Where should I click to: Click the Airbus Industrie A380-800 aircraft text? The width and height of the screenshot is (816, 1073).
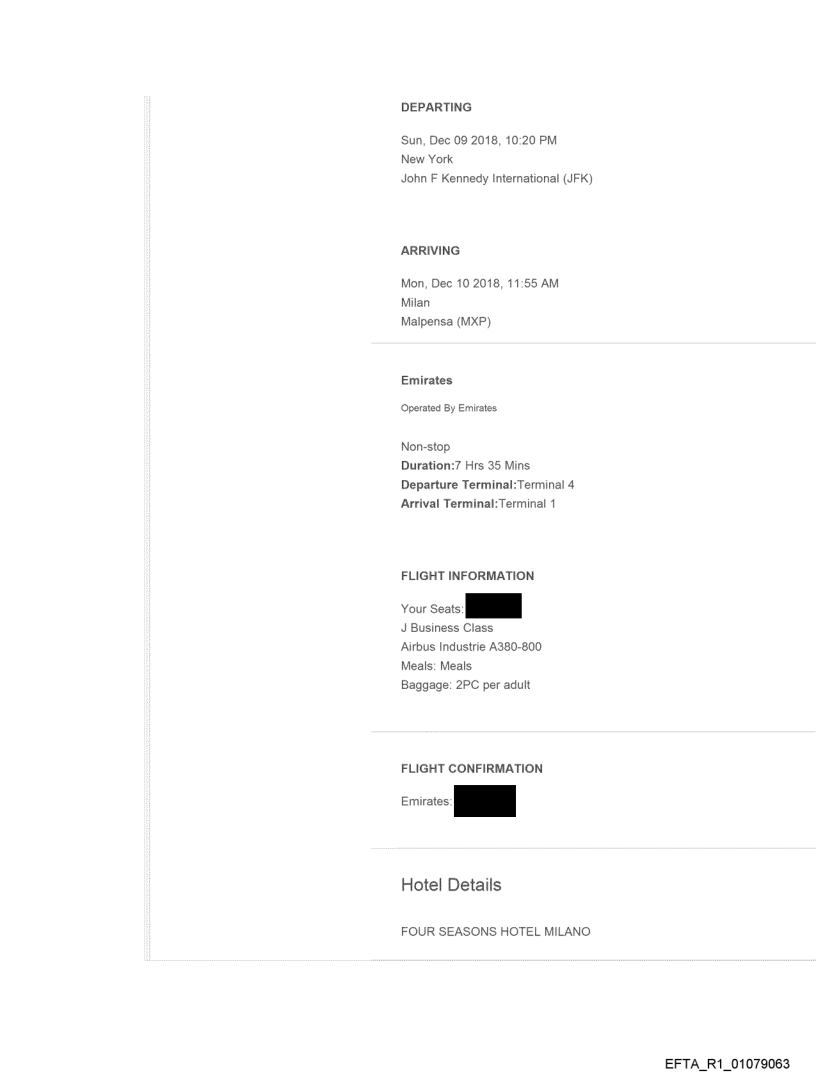click(471, 647)
